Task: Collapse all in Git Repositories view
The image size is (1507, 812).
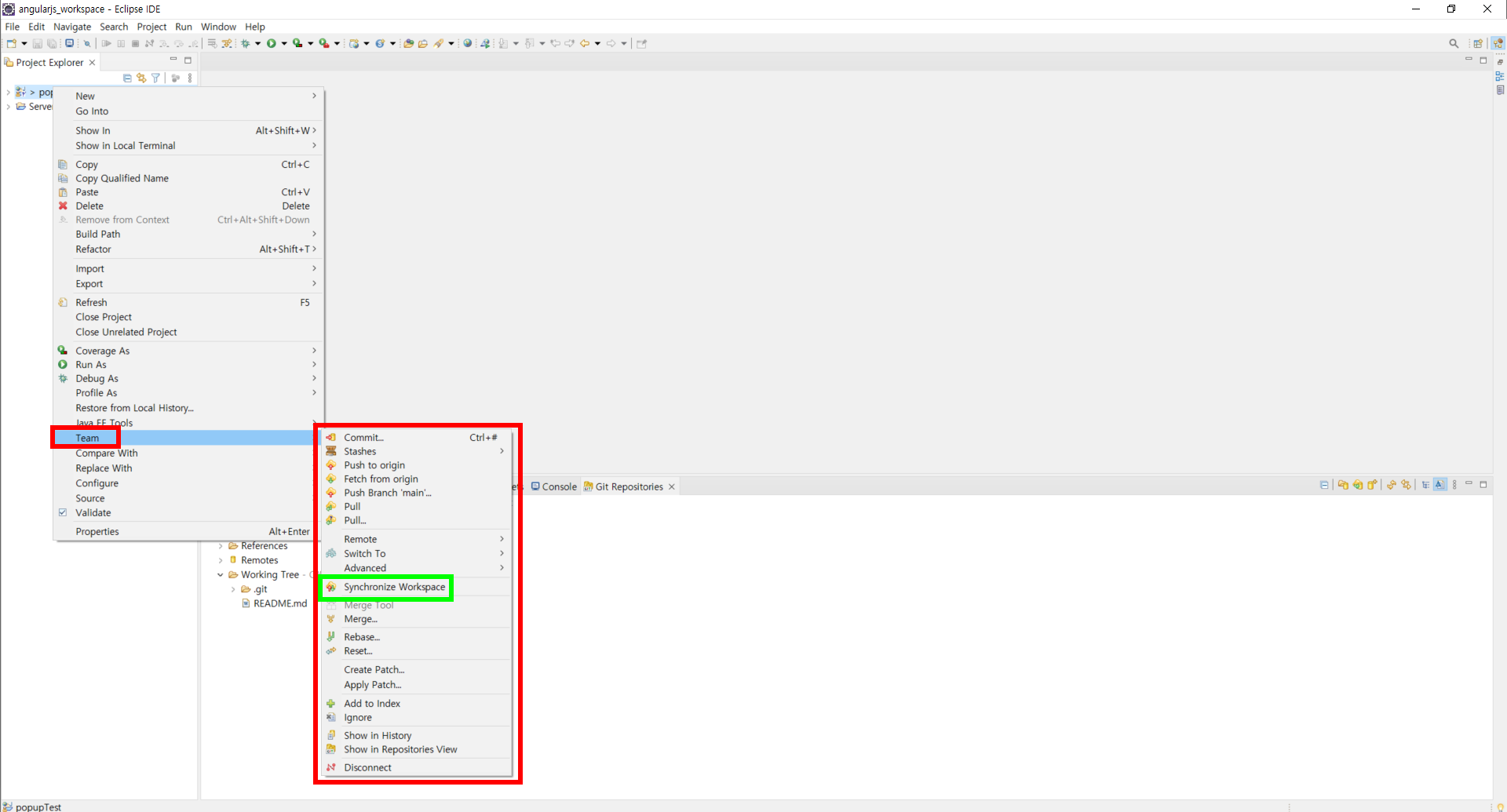Action: tap(1324, 485)
